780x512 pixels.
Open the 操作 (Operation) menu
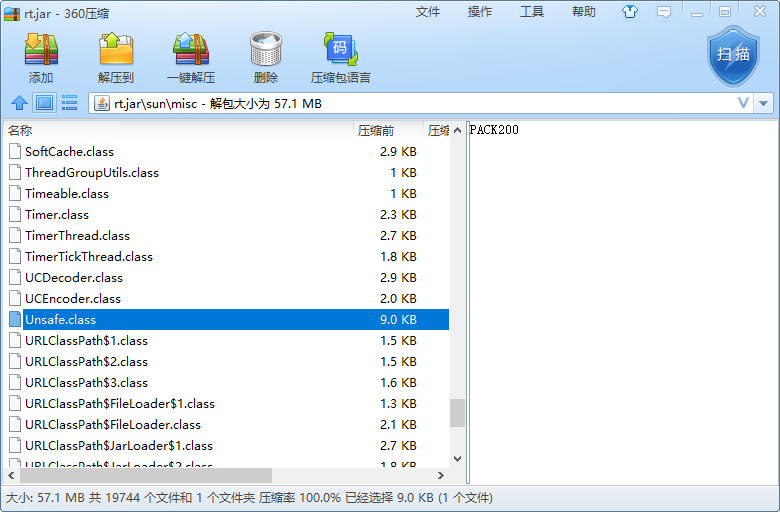coord(480,11)
